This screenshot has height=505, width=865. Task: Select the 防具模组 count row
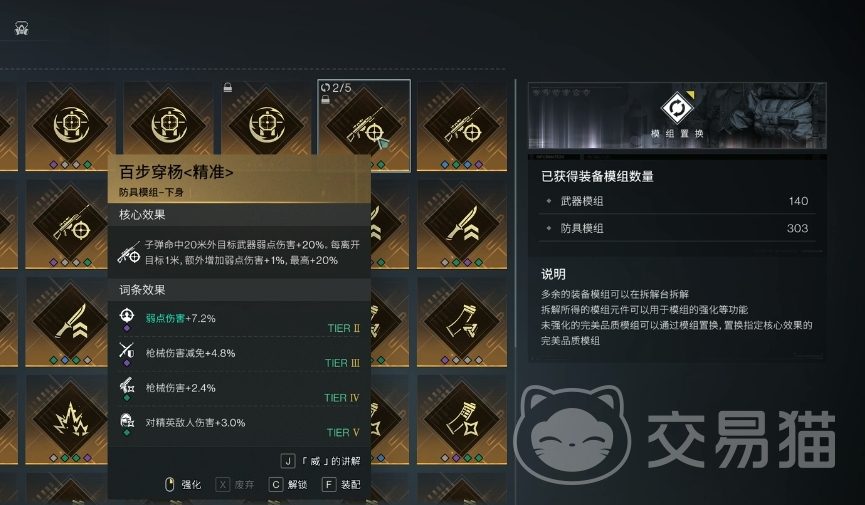677,228
